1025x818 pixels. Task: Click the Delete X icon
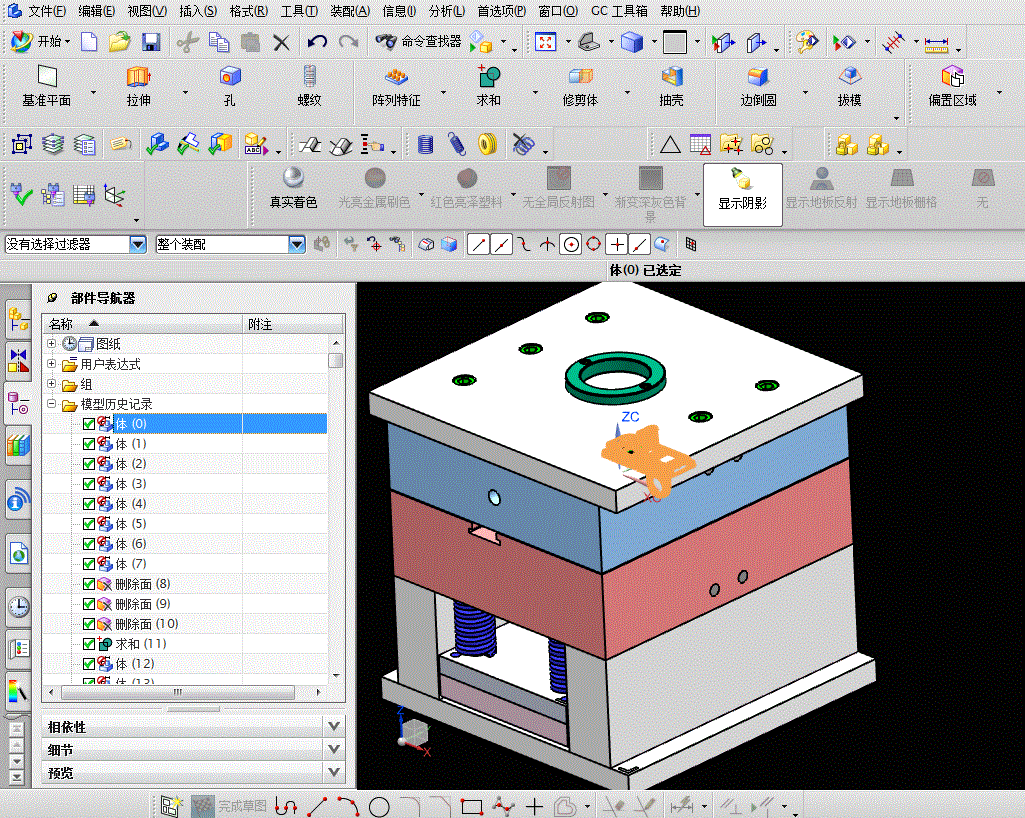pos(281,43)
